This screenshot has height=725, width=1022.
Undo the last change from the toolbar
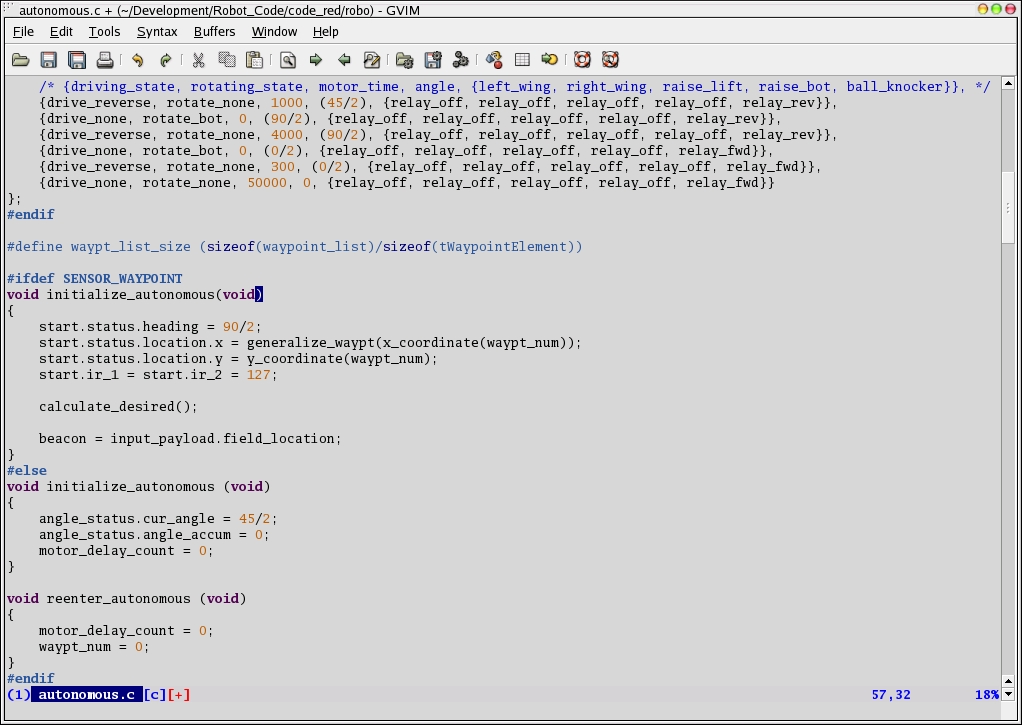point(138,60)
